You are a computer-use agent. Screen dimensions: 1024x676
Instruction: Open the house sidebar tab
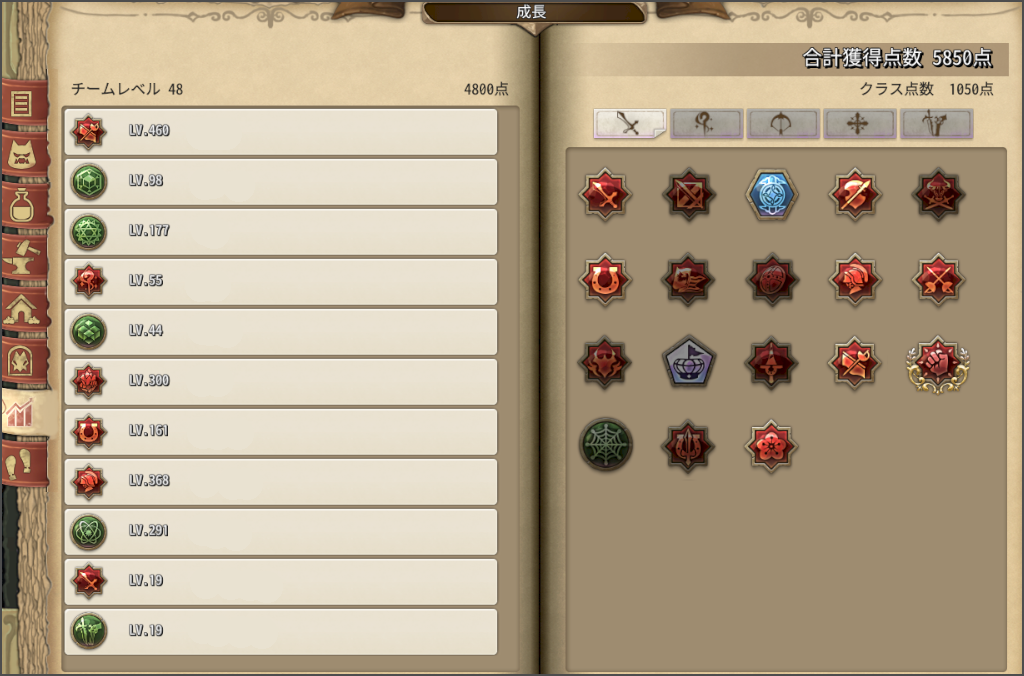click(24, 309)
